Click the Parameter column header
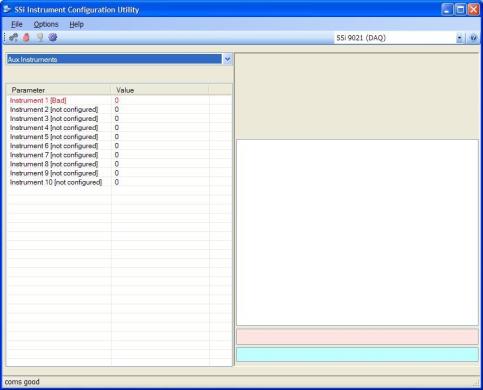 coord(59,90)
